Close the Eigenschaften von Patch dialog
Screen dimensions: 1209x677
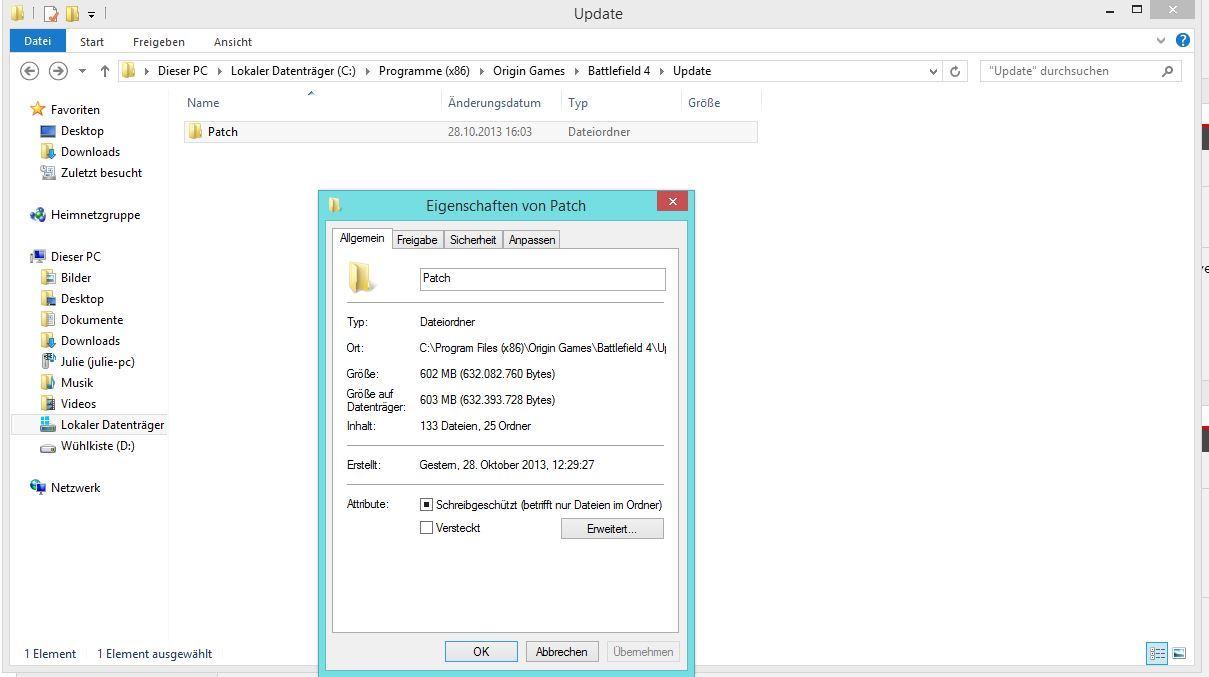673,202
